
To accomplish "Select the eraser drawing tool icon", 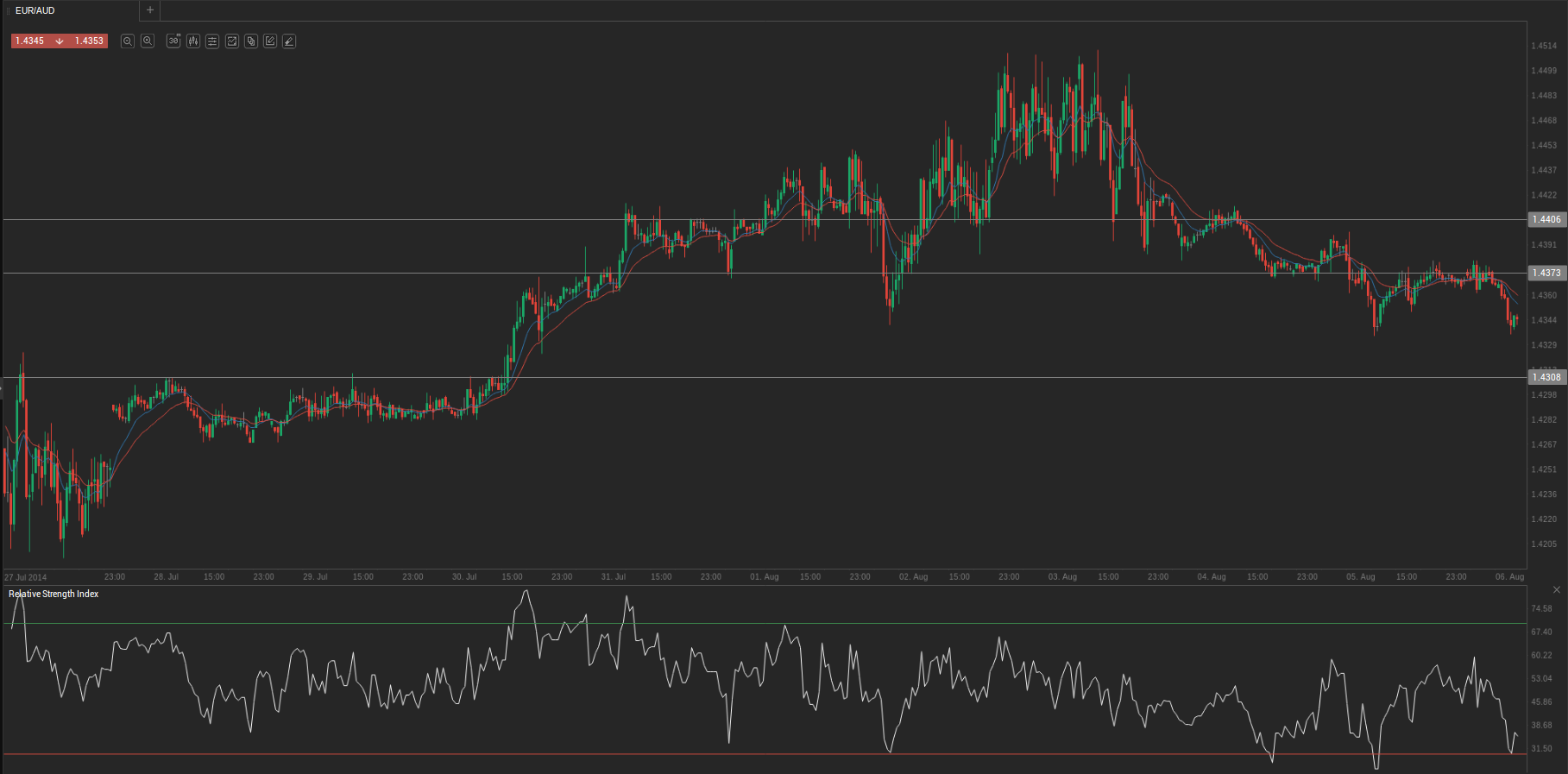I will (x=289, y=41).
